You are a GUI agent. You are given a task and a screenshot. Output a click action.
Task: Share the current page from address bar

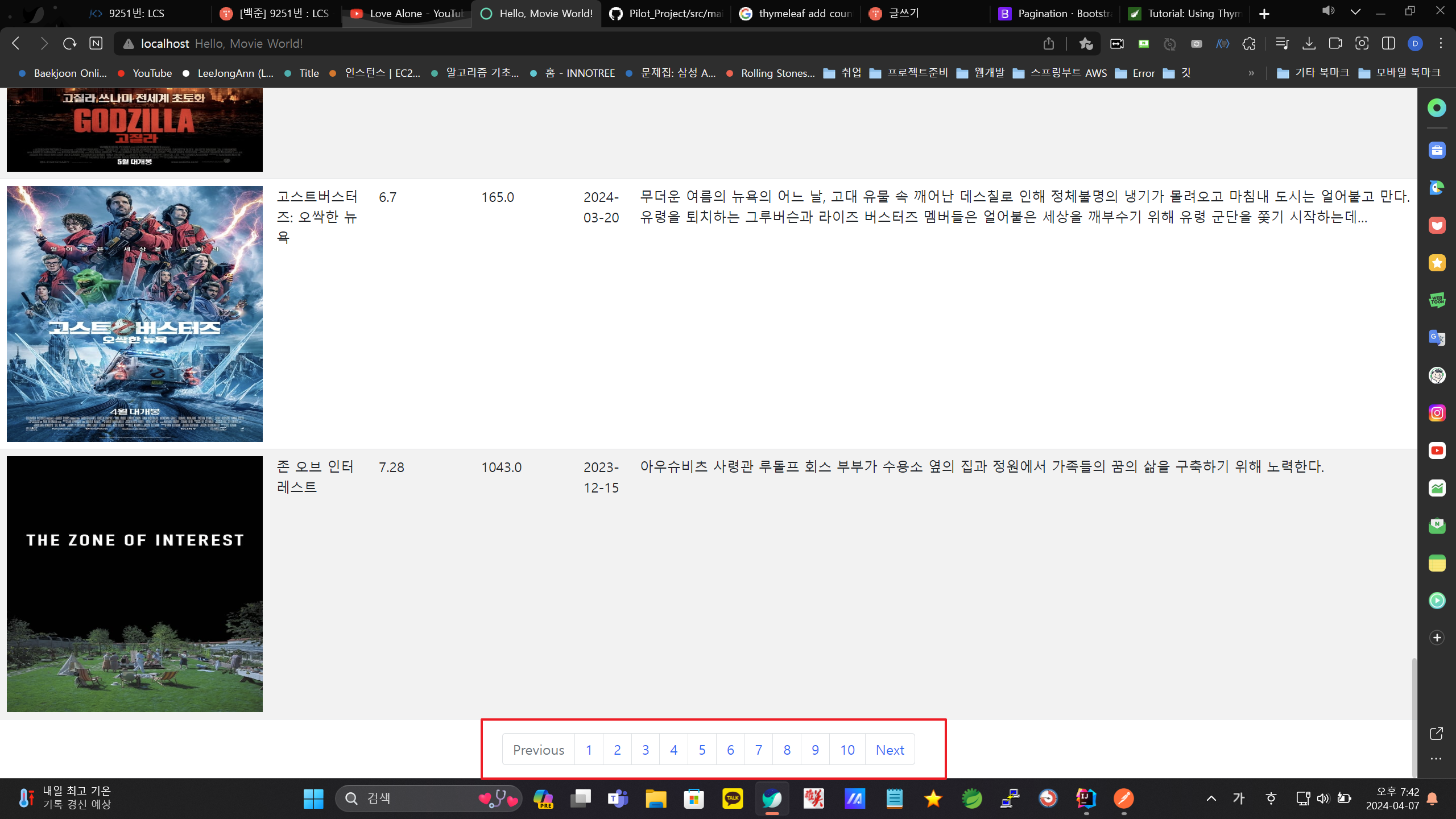coord(1049,43)
